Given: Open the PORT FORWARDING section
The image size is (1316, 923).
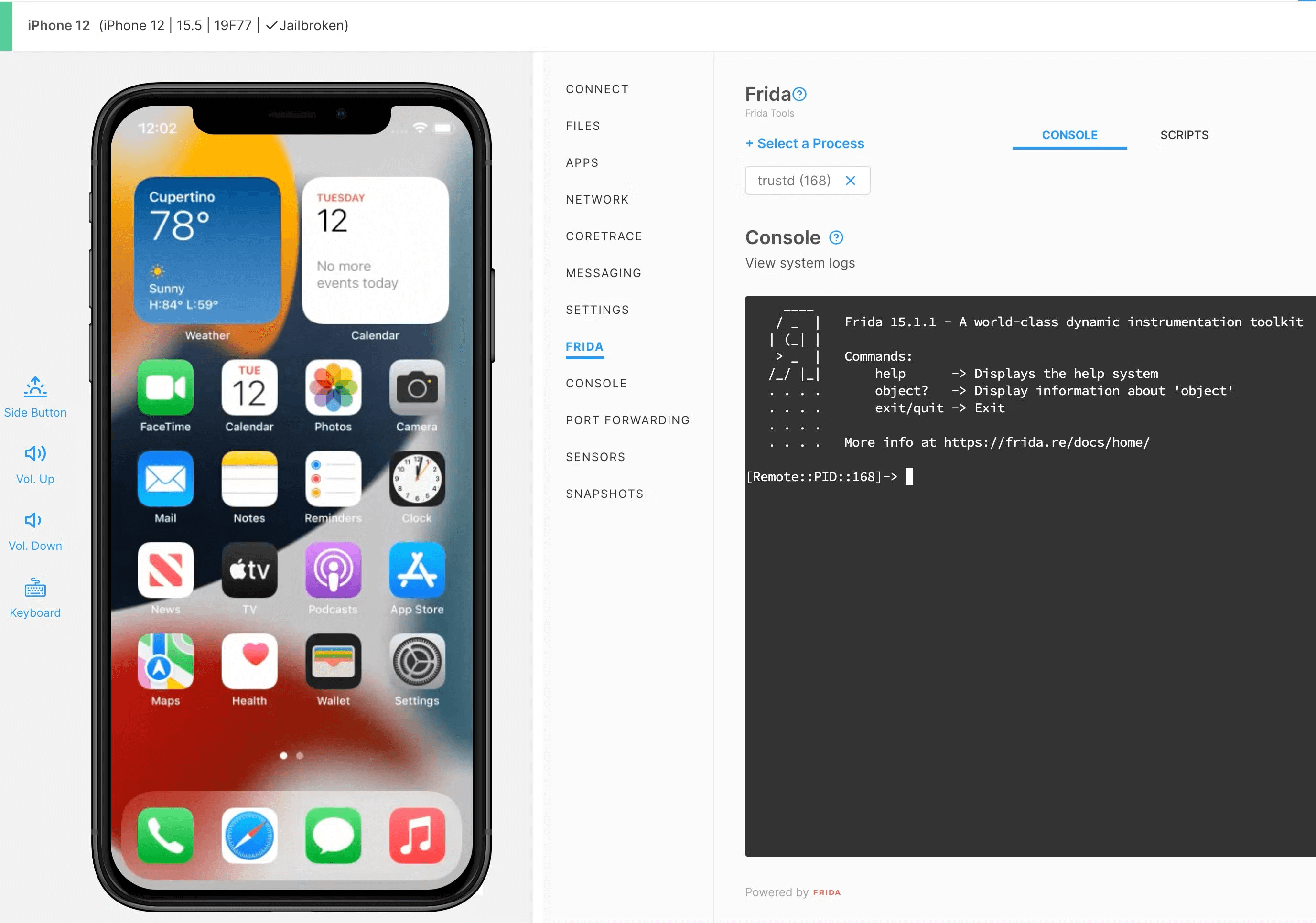Looking at the screenshot, I should [627, 420].
